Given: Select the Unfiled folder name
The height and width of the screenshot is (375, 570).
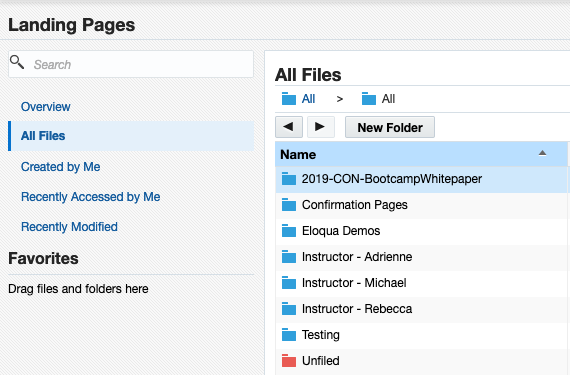Looking at the screenshot, I should (321, 361).
